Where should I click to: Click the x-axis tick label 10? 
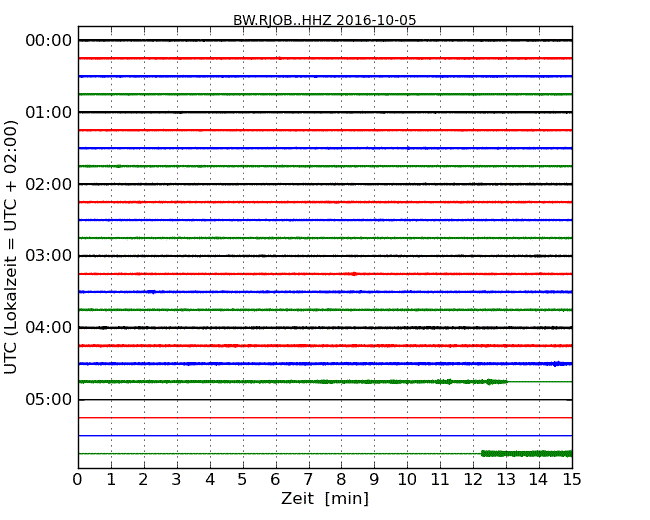click(x=407, y=480)
